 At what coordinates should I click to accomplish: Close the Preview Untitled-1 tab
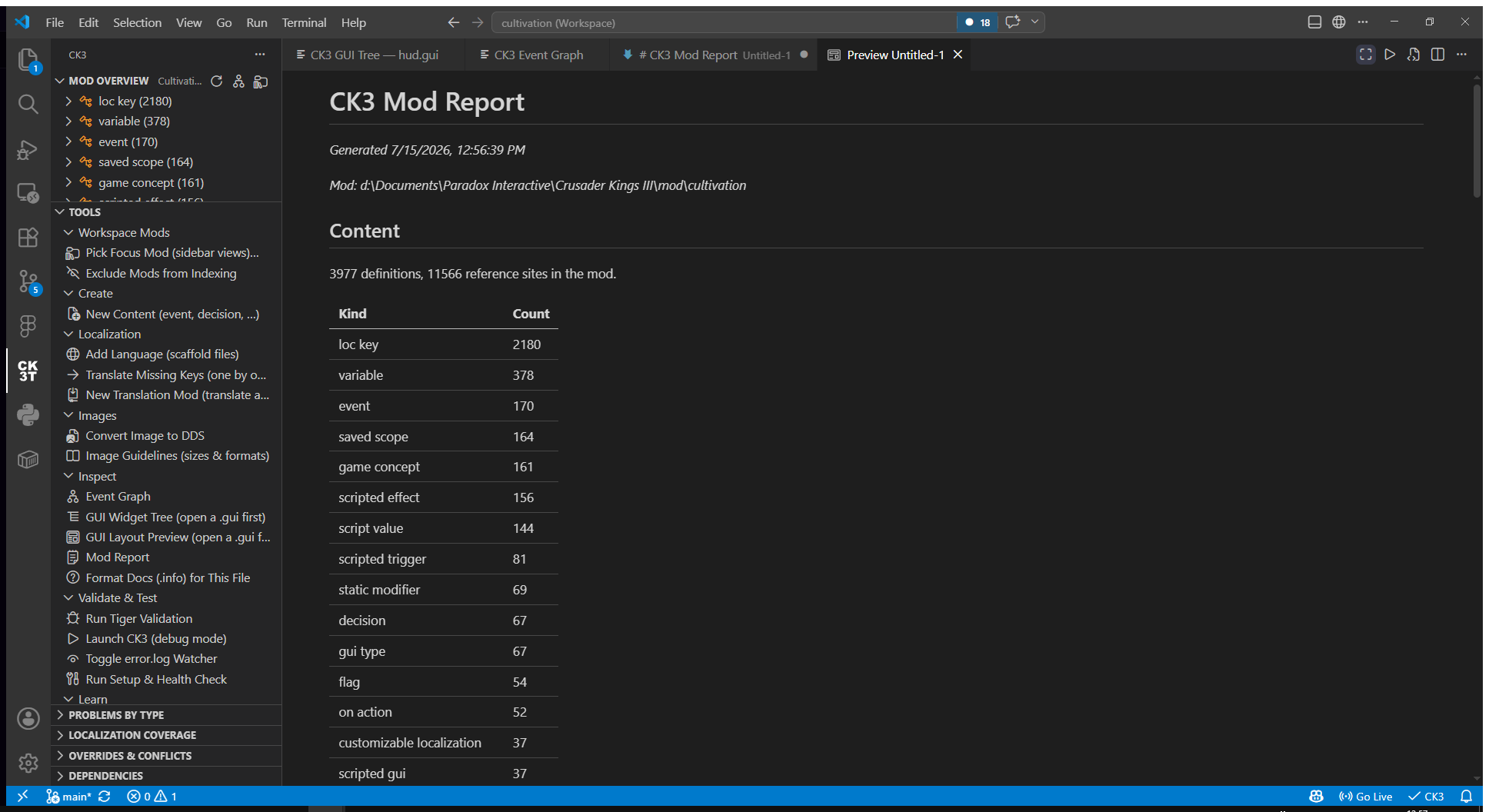click(958, 55)
